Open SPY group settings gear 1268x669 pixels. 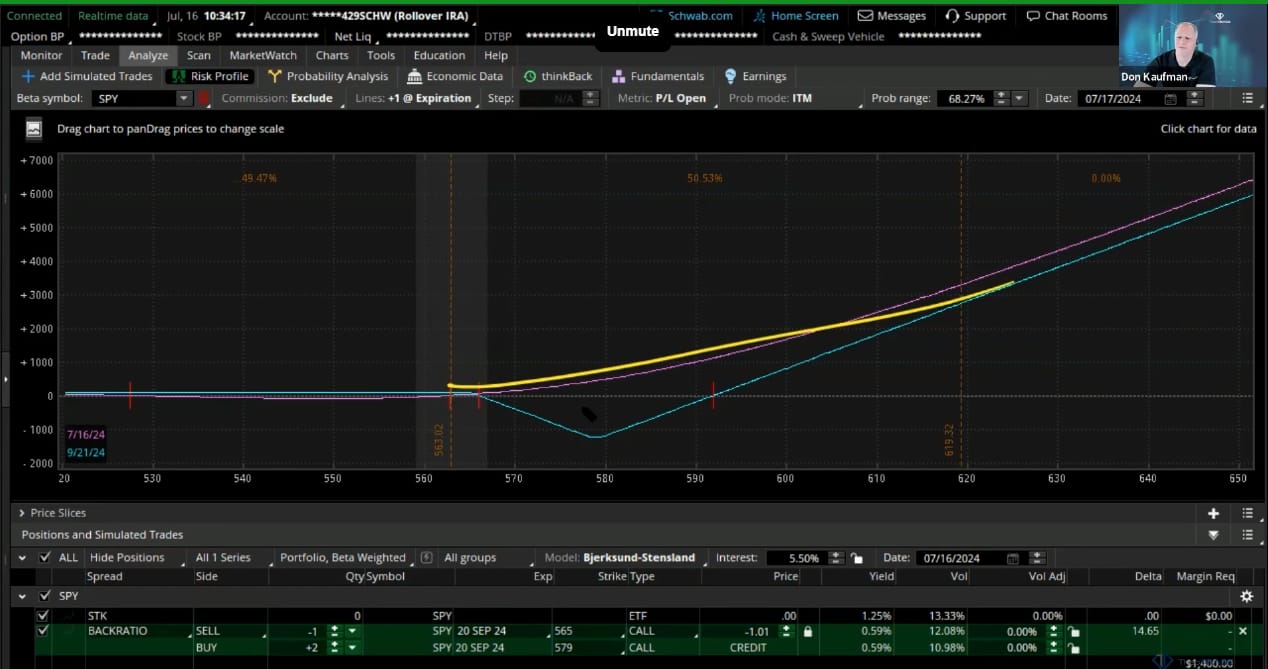click(x=1246, y=596)
